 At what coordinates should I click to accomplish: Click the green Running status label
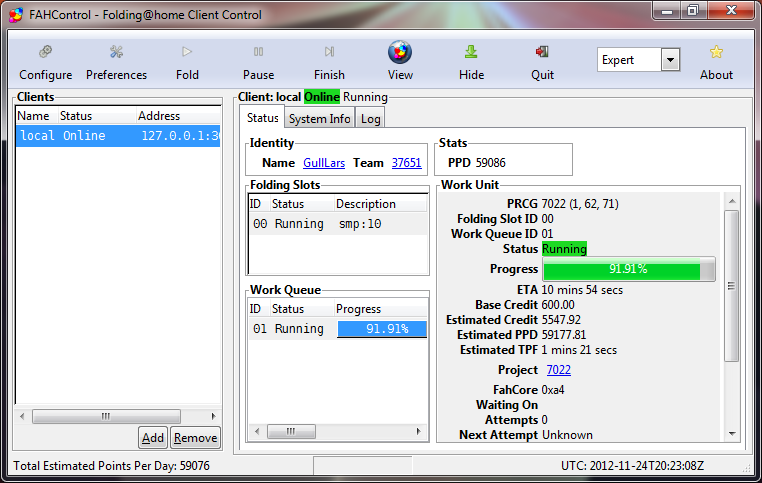(564, 249)
